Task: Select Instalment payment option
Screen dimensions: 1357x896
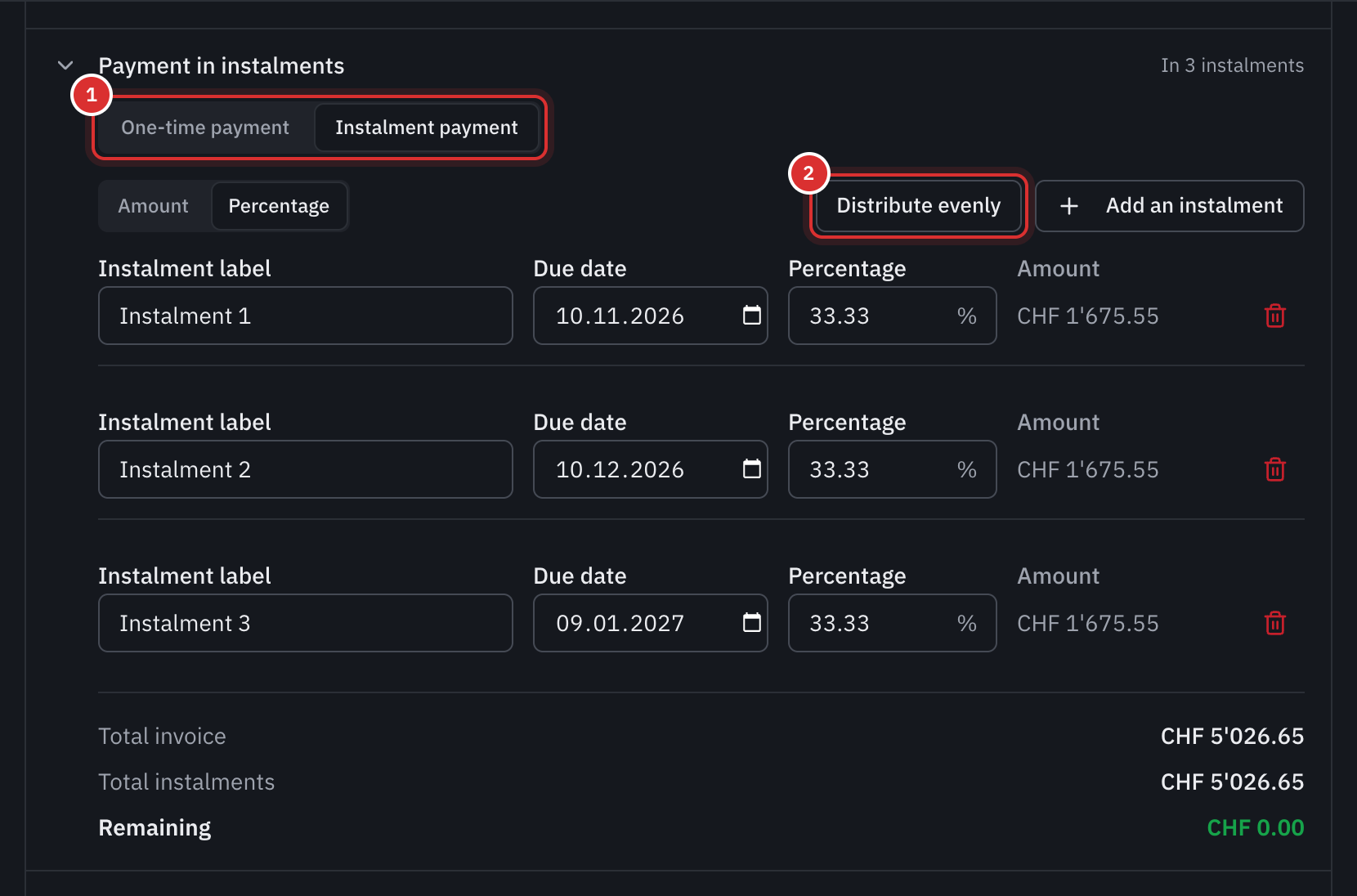Action: click(x=427, y=128)
